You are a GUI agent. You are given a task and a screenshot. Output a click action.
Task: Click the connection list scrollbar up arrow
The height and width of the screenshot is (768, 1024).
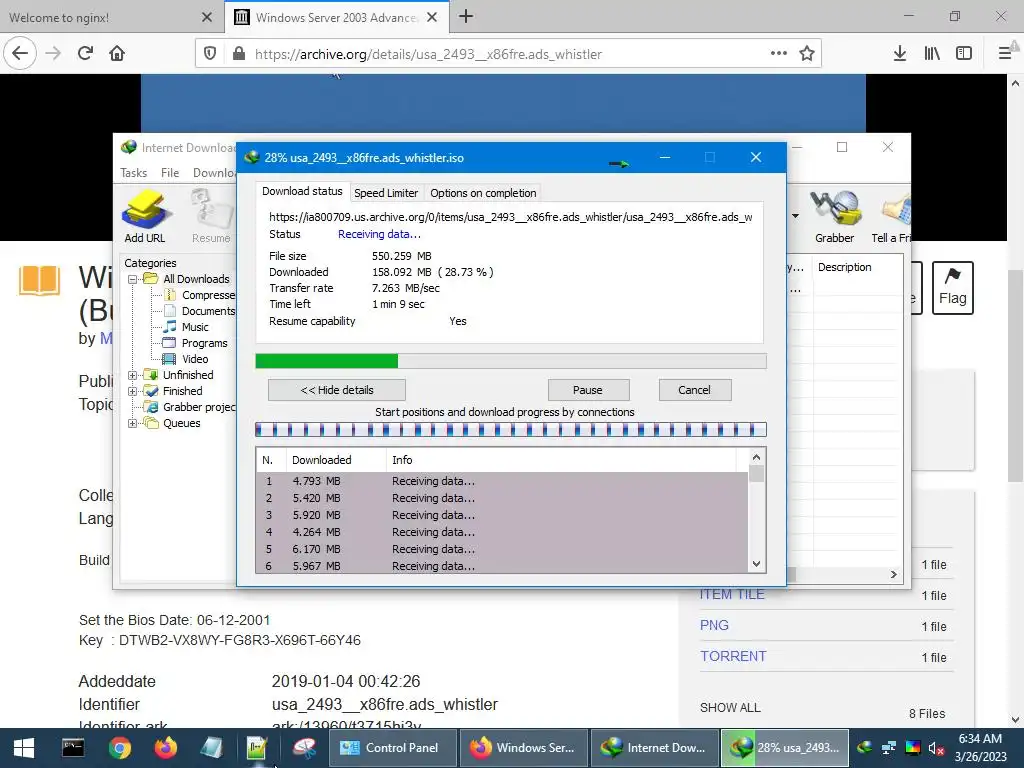coord(756,457)
